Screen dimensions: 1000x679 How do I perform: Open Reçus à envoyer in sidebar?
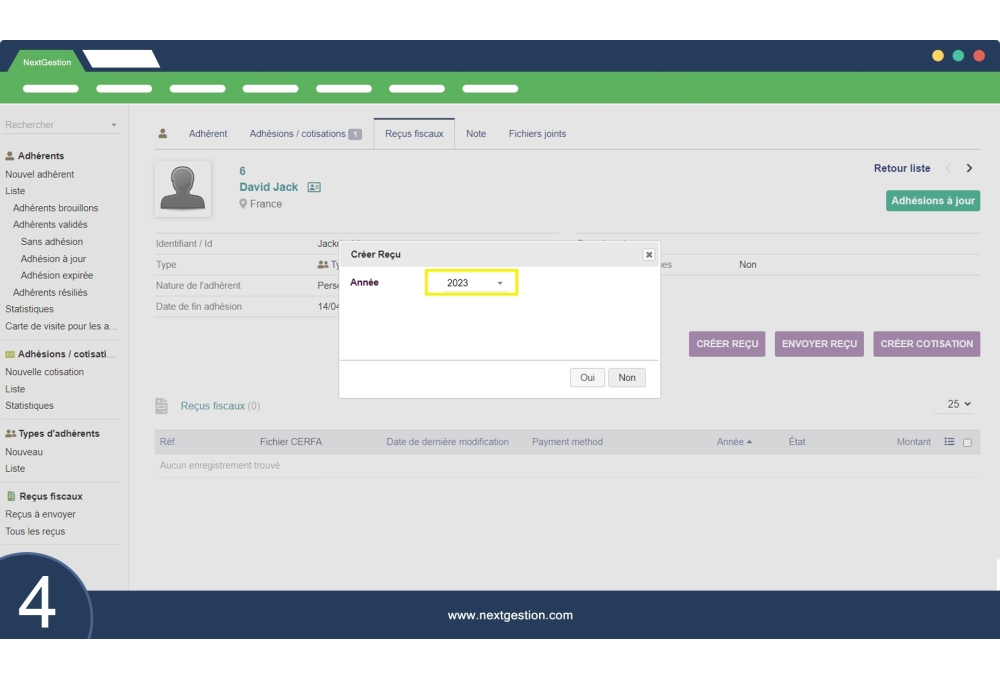[x=40, y=514]
